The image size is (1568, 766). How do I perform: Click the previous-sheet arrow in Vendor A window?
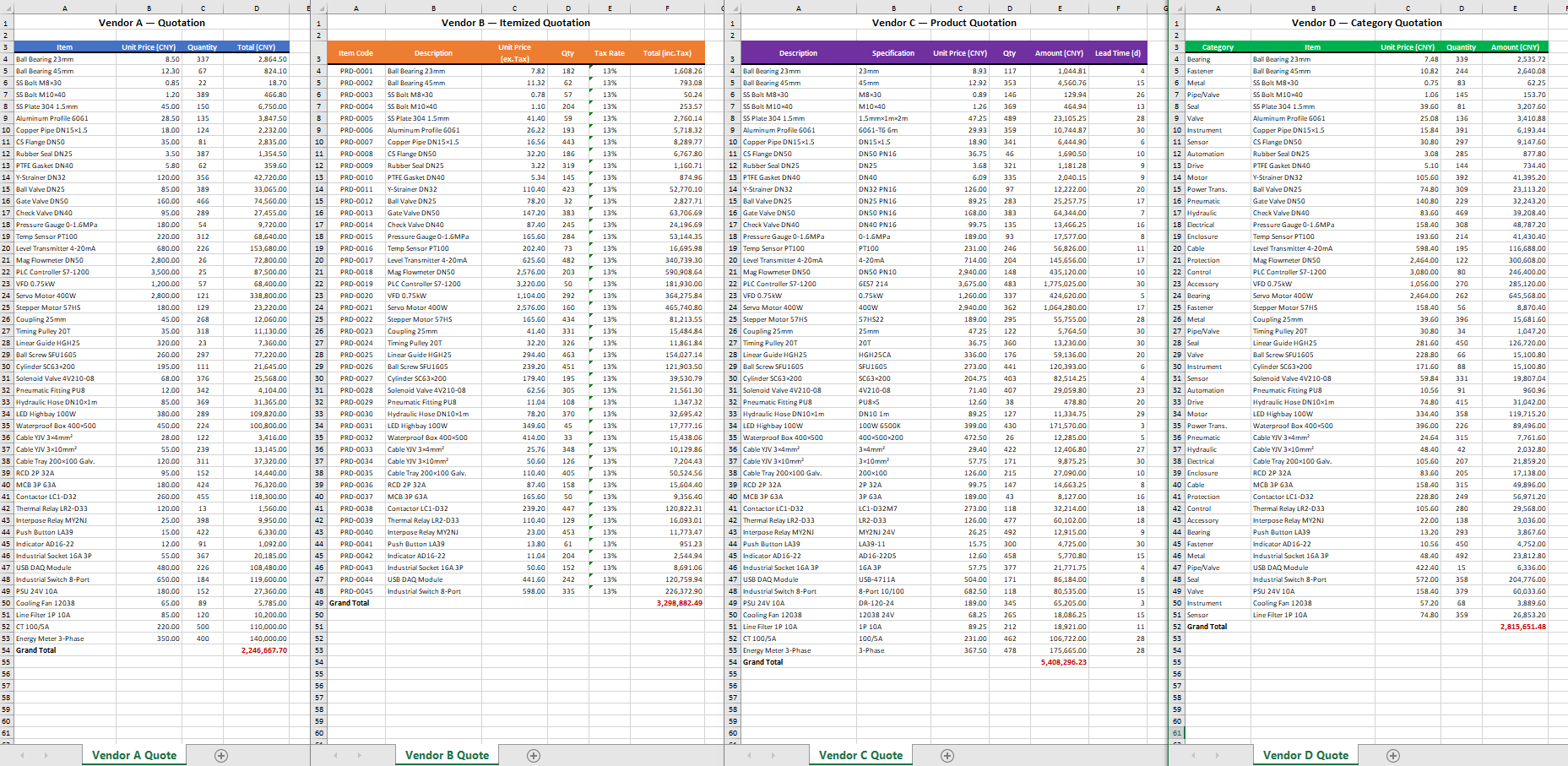(22, 756)
